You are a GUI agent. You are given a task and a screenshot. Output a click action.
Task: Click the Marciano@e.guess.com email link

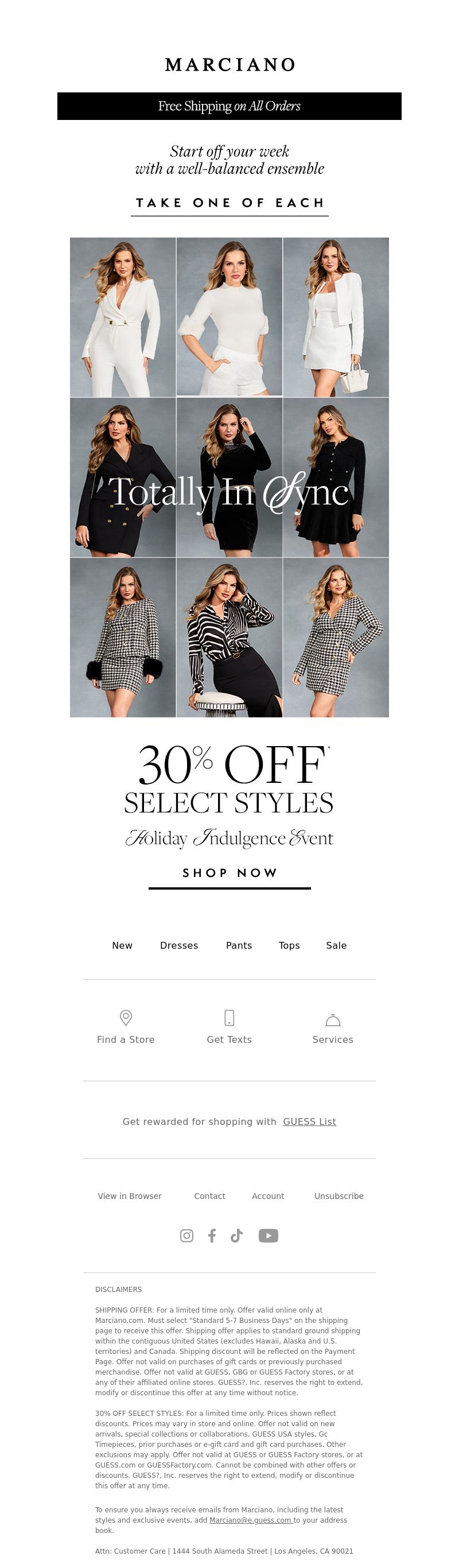[250, 1520]
